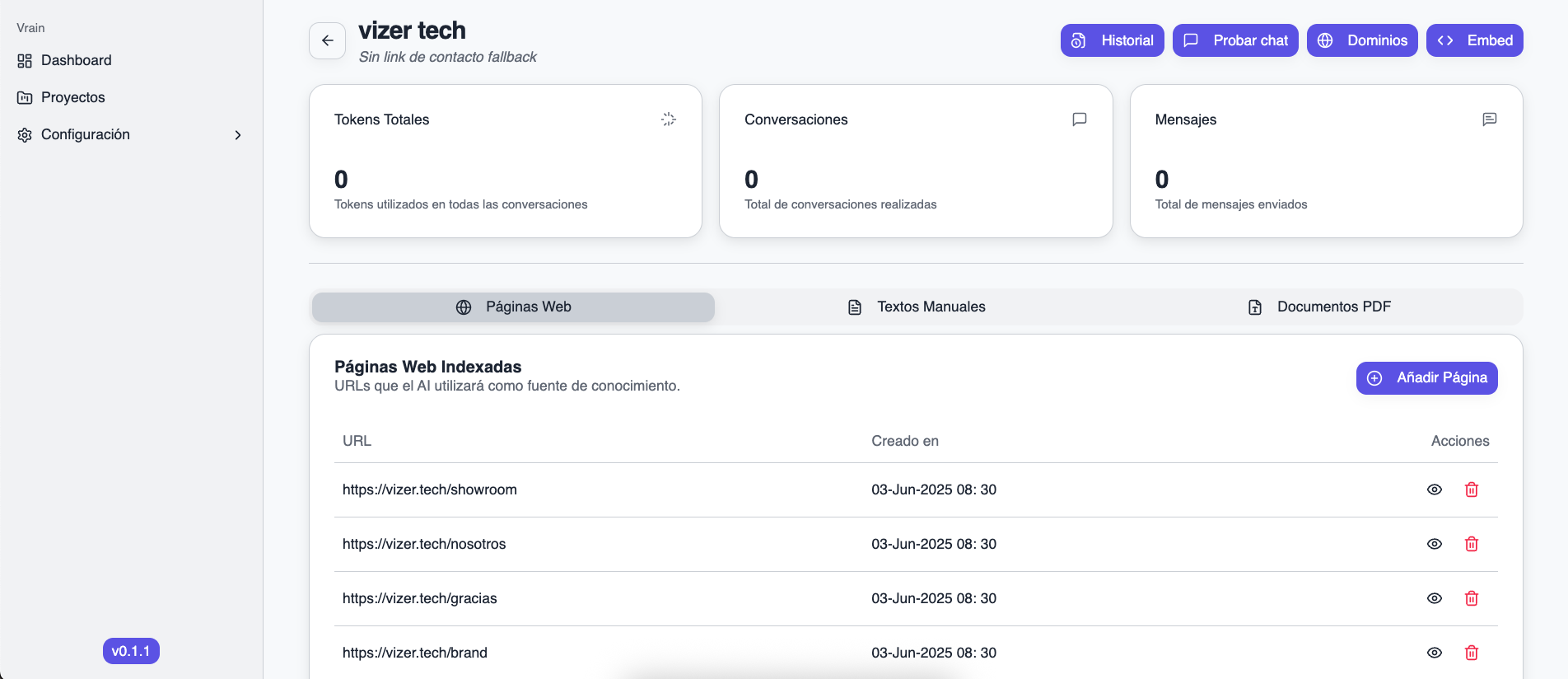
Task: Open the Historial conversation history
Action: pos(1112,40)
